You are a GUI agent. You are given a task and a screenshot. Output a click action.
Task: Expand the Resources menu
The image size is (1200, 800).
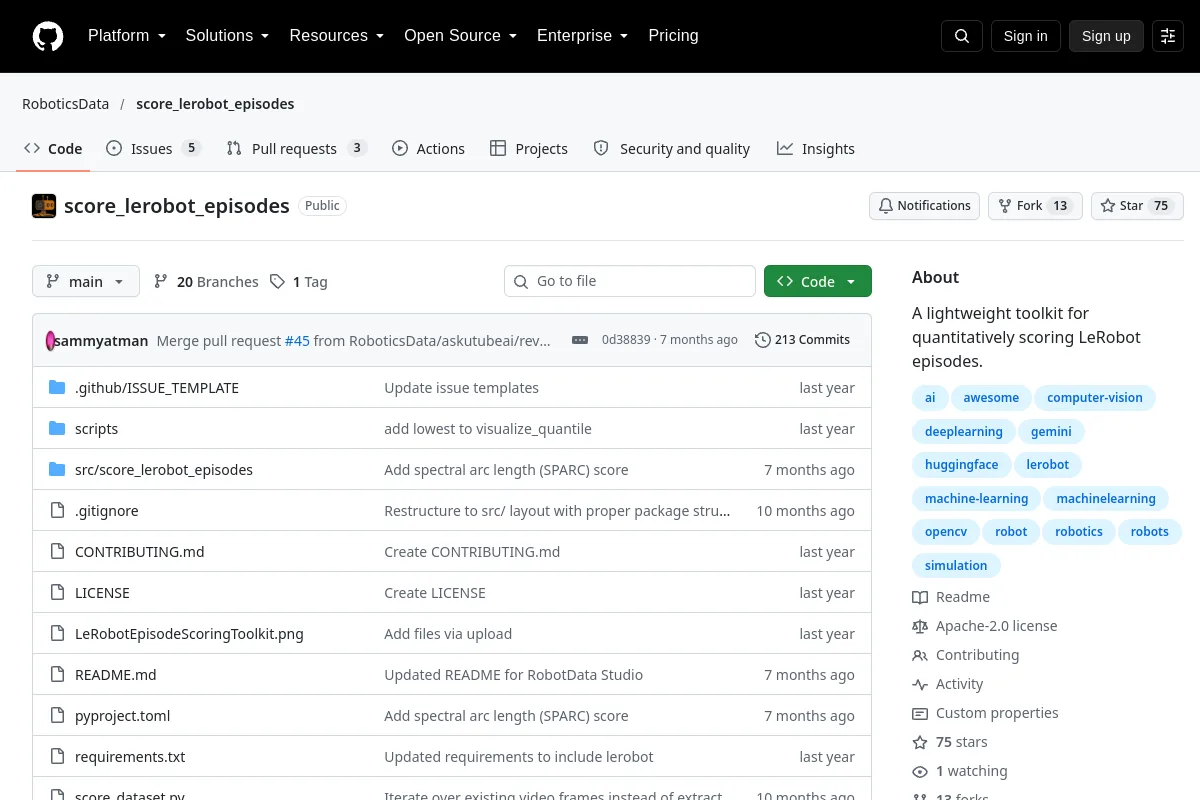point(337,36)
